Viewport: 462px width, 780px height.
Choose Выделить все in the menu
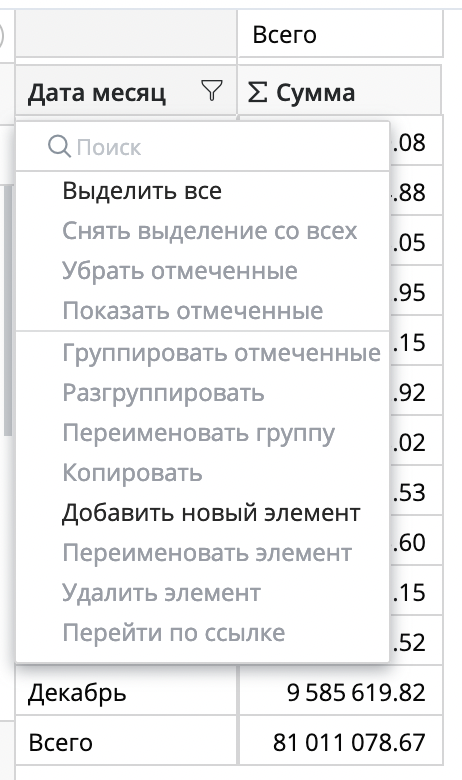click(142, 191)
